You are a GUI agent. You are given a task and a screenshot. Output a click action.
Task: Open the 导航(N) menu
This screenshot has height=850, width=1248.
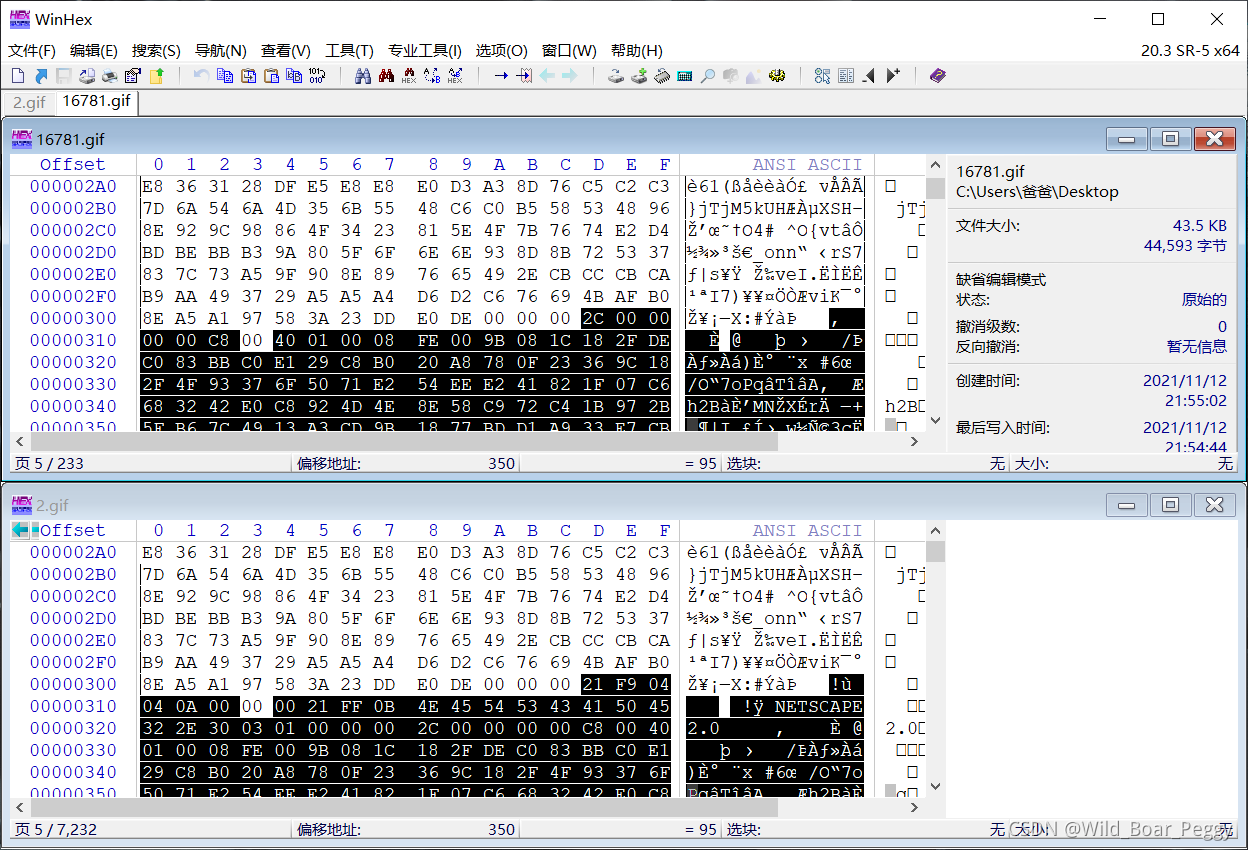[220, 50]
